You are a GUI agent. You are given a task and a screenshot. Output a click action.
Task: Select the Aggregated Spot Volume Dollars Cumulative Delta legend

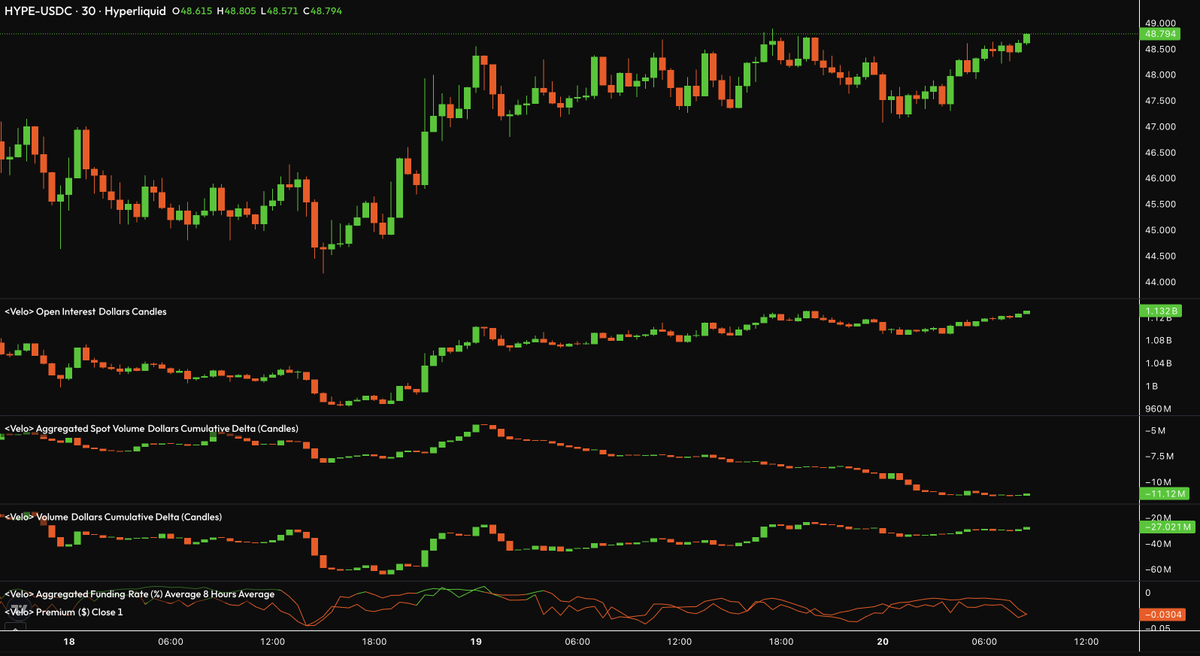(151, 428)
